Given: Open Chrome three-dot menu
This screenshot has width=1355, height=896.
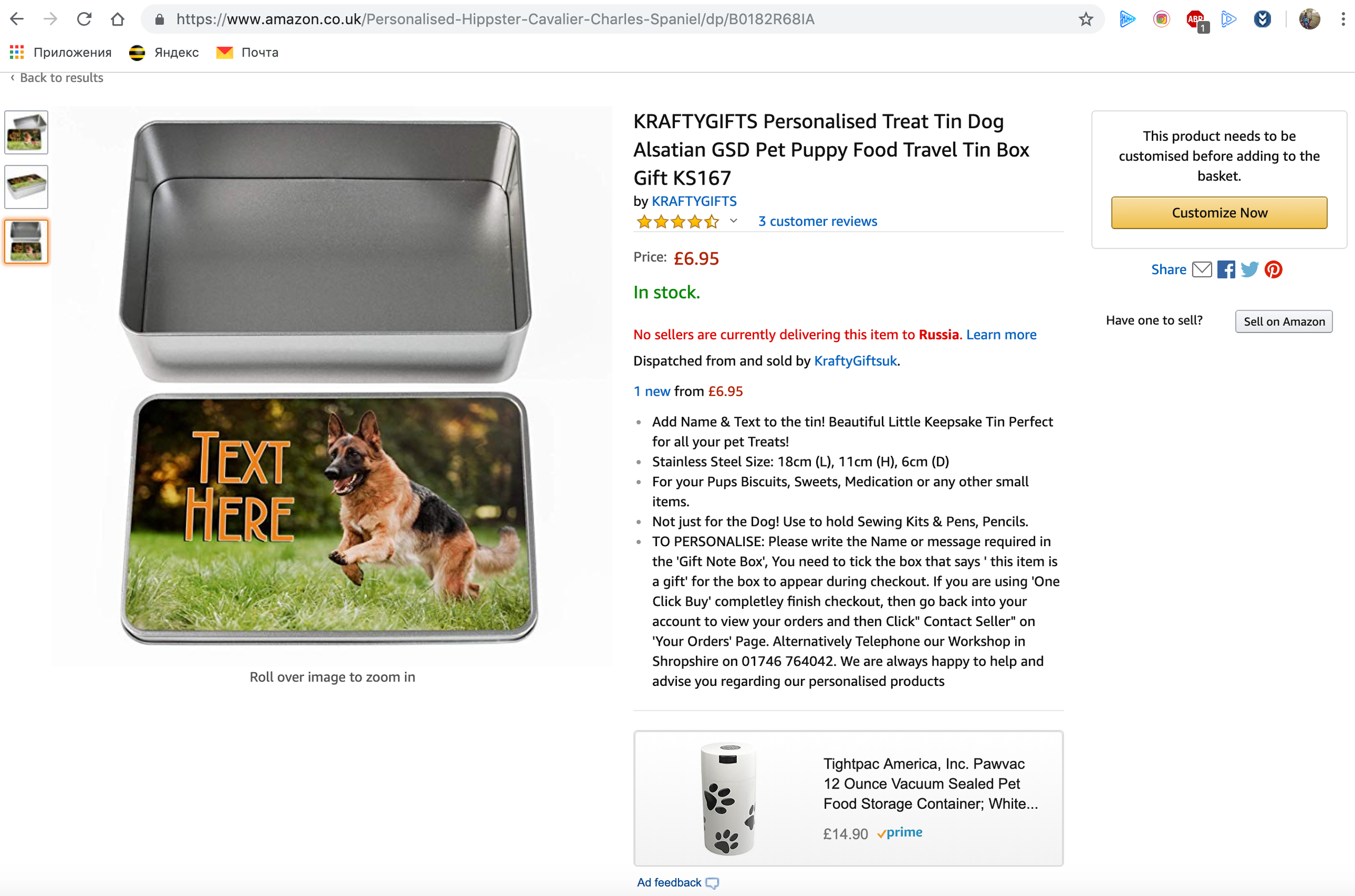Looking at the screenshot, I should pyautogui.click(x=1343, y=20).
